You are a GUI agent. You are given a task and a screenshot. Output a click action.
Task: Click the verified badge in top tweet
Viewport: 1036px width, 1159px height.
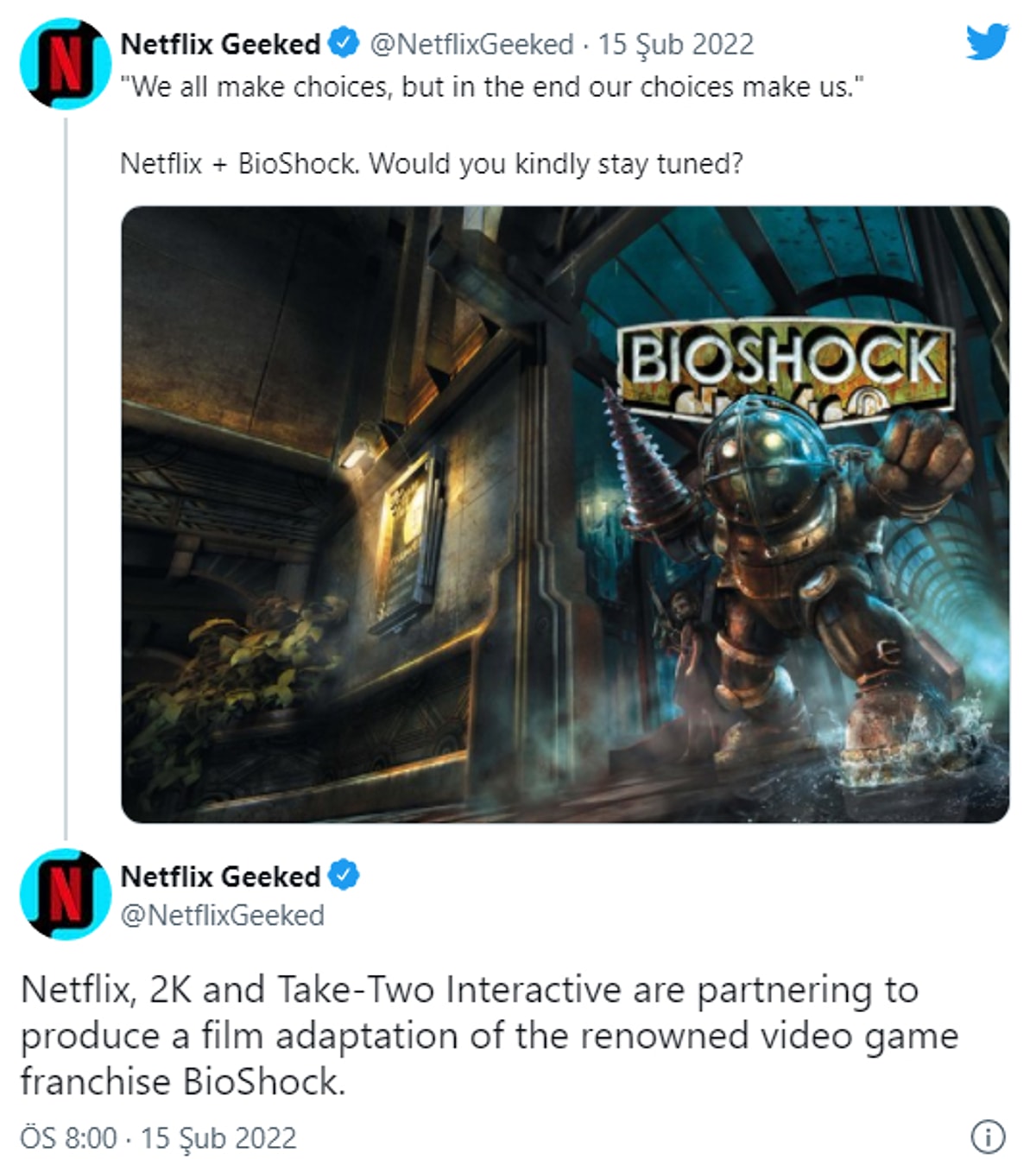[344, 43]
